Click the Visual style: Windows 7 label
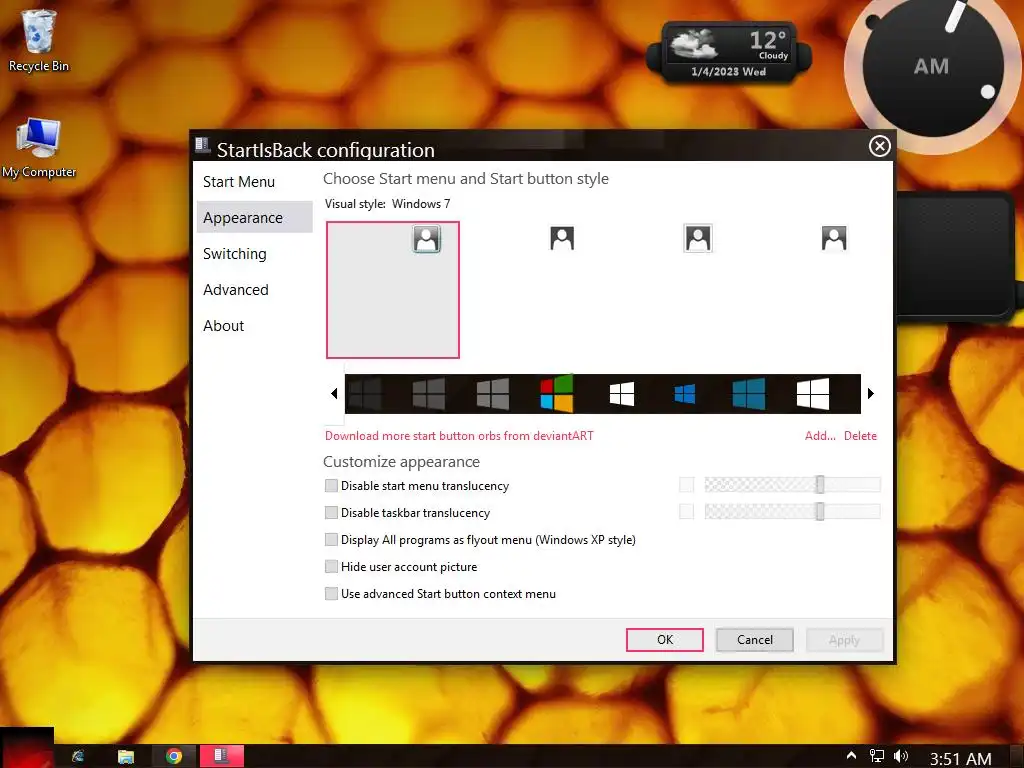1024x768 pixels. coord(387,204)
